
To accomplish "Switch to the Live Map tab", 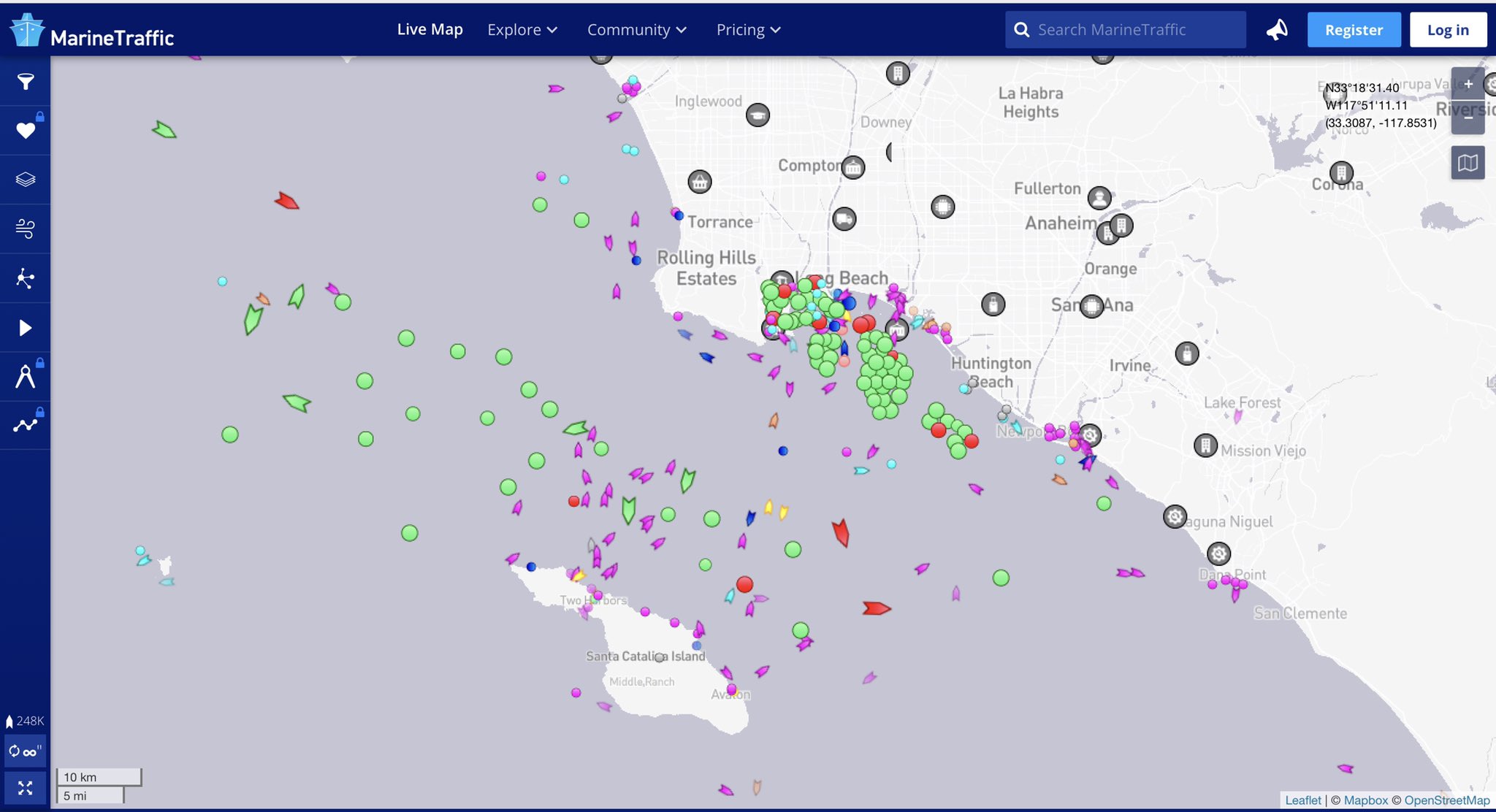I will pos(430,29).
